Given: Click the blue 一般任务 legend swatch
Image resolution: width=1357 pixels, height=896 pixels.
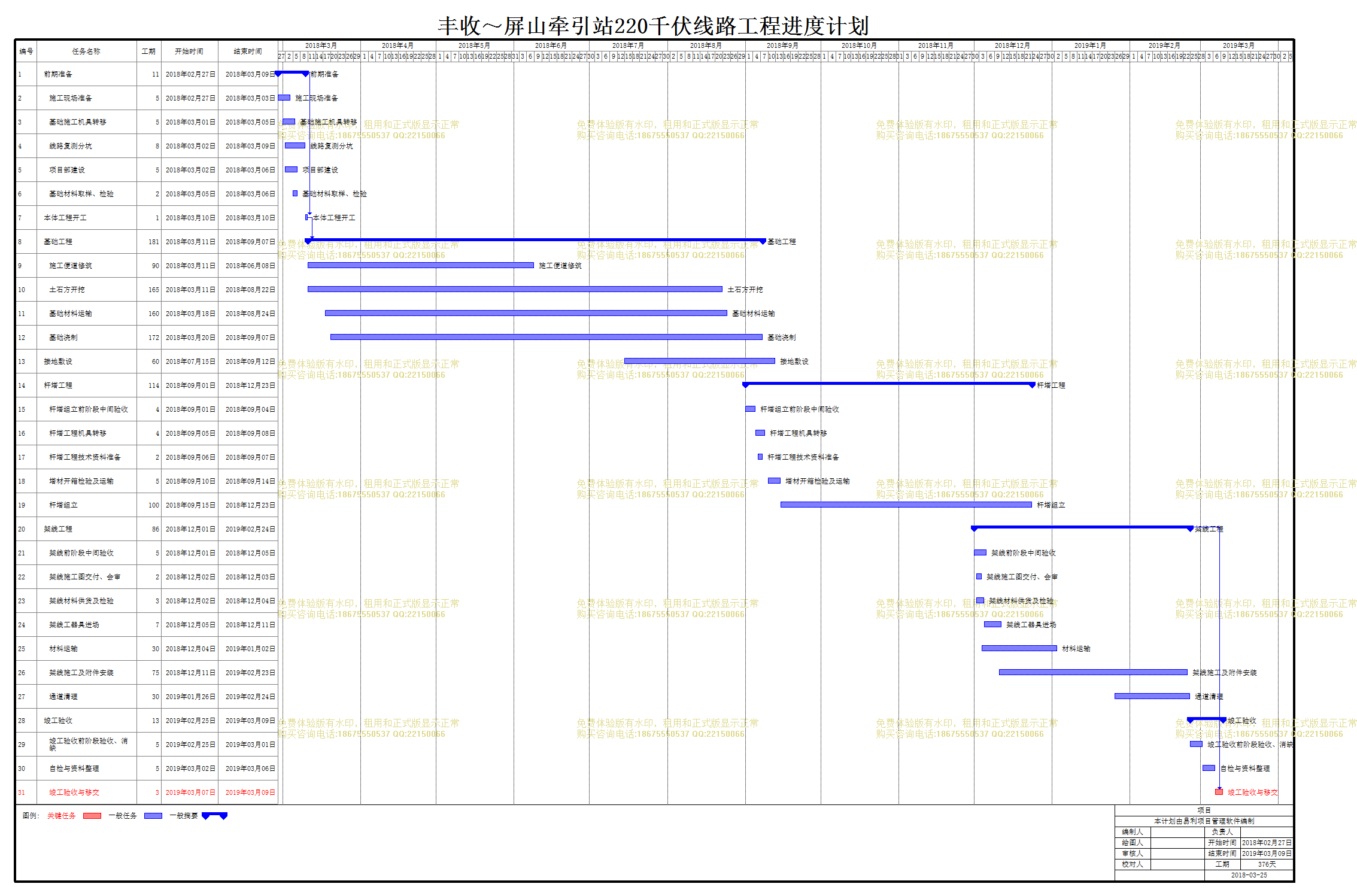Looking at the screenshot, I should (x=153, y=815).
